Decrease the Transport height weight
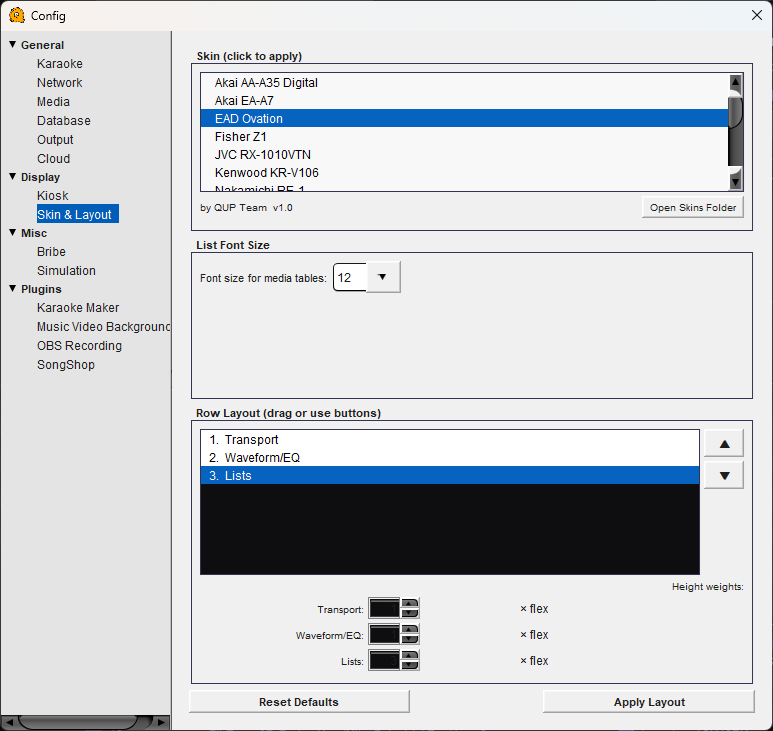This screenshot has height=731, width=773. [x=410, y=613]
